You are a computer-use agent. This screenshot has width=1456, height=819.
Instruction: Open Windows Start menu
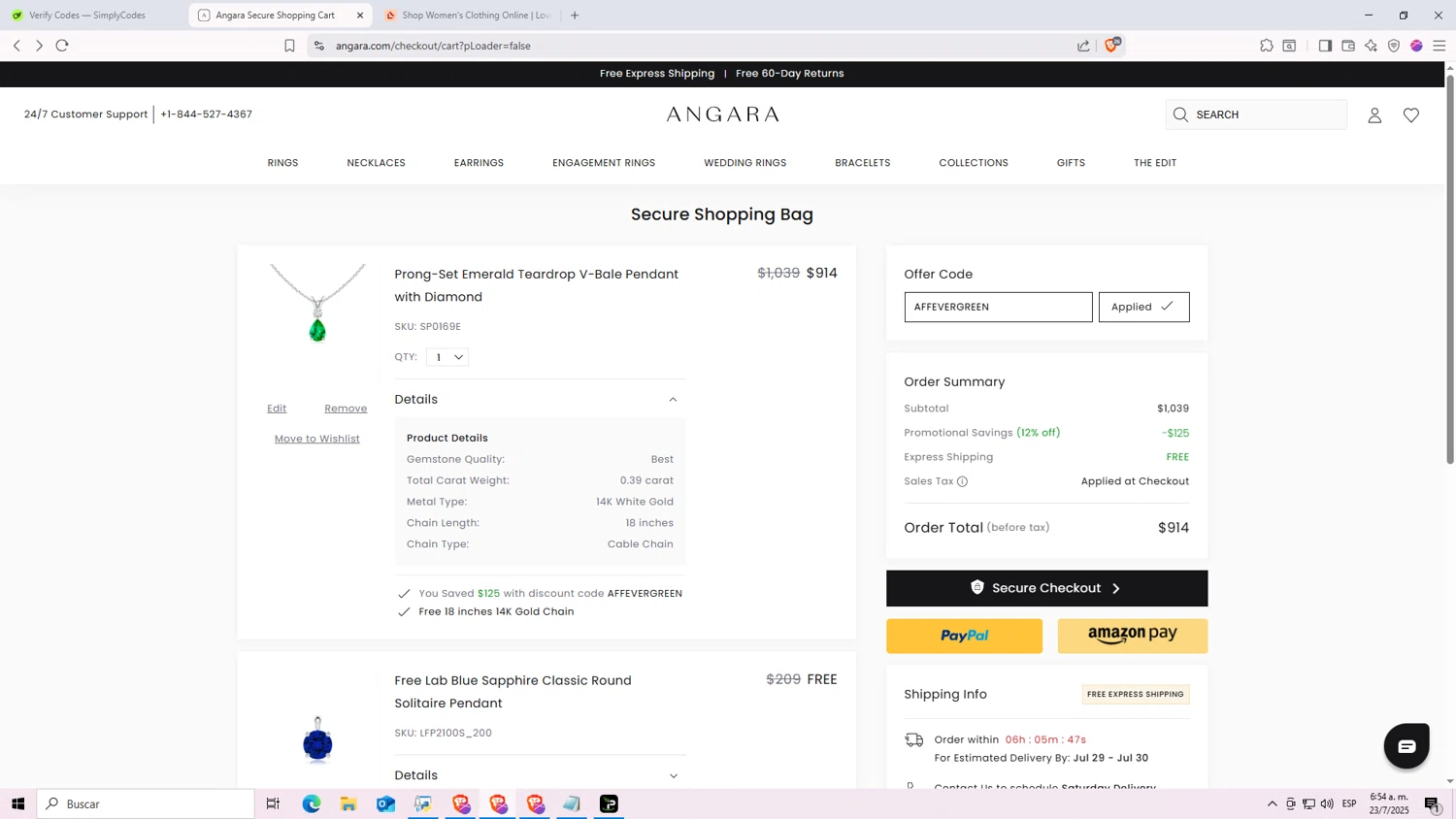point(17,803)
